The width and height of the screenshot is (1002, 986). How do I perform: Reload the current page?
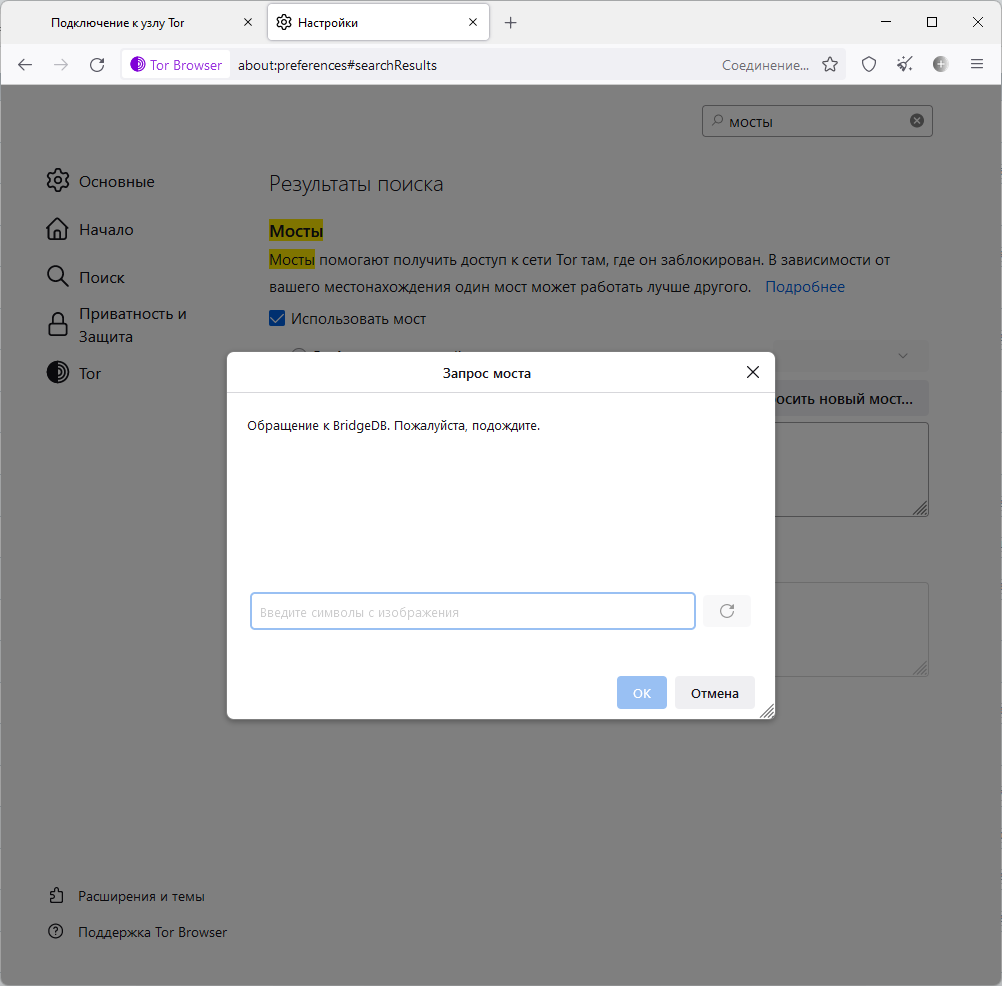point(97,65)
